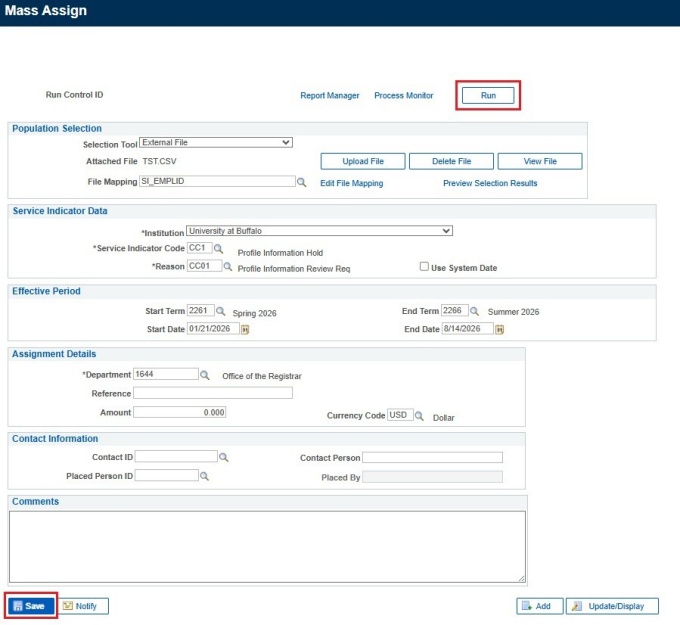Open the End Date calendar picker
680x625 pixels.
(x=499, y=329)
